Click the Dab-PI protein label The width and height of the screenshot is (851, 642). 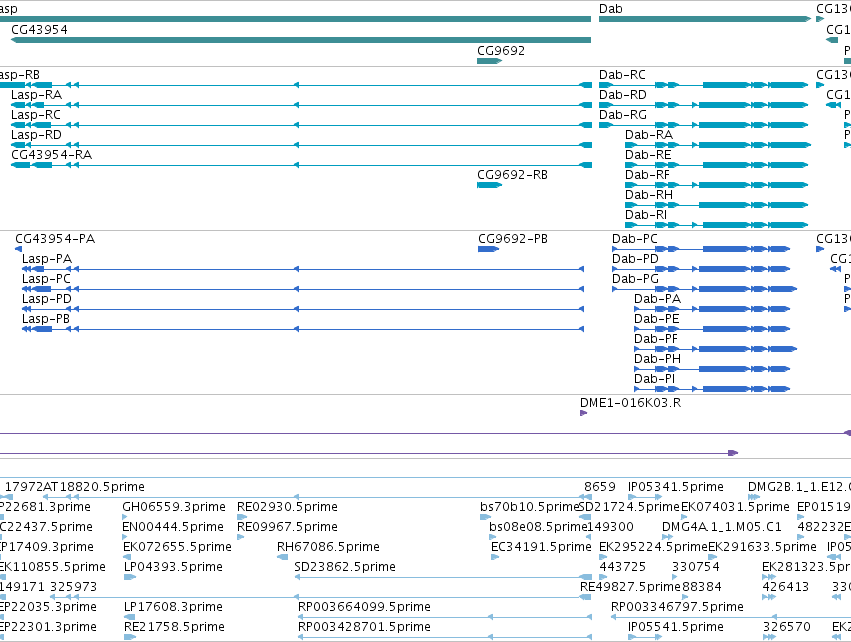tap(655, 380)
